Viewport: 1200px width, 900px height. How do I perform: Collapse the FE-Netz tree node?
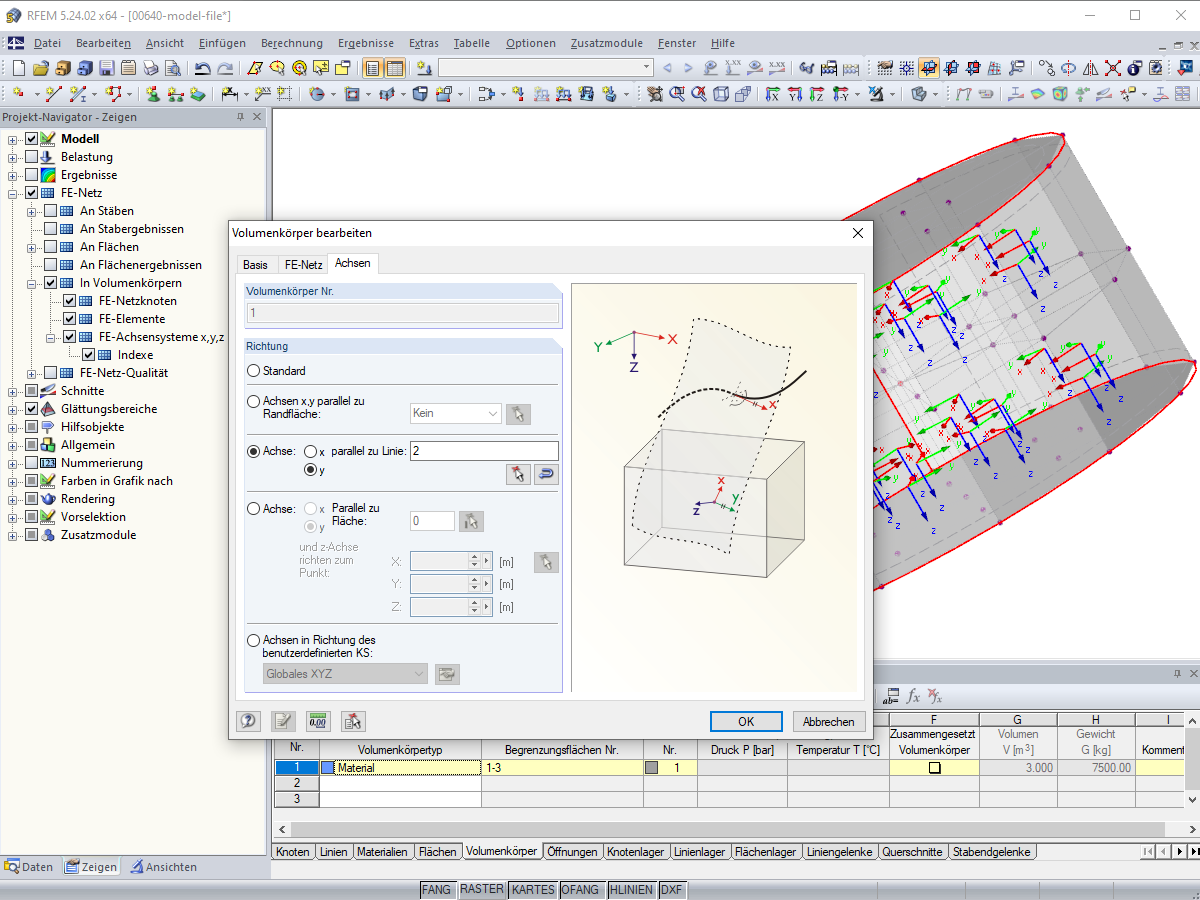pyautogui.click(x=13, y=193)
